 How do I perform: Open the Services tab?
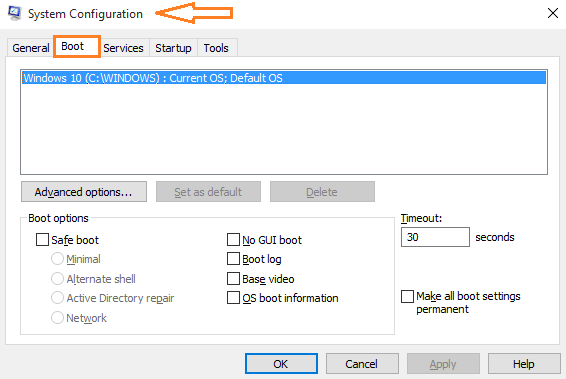(123, 48)
